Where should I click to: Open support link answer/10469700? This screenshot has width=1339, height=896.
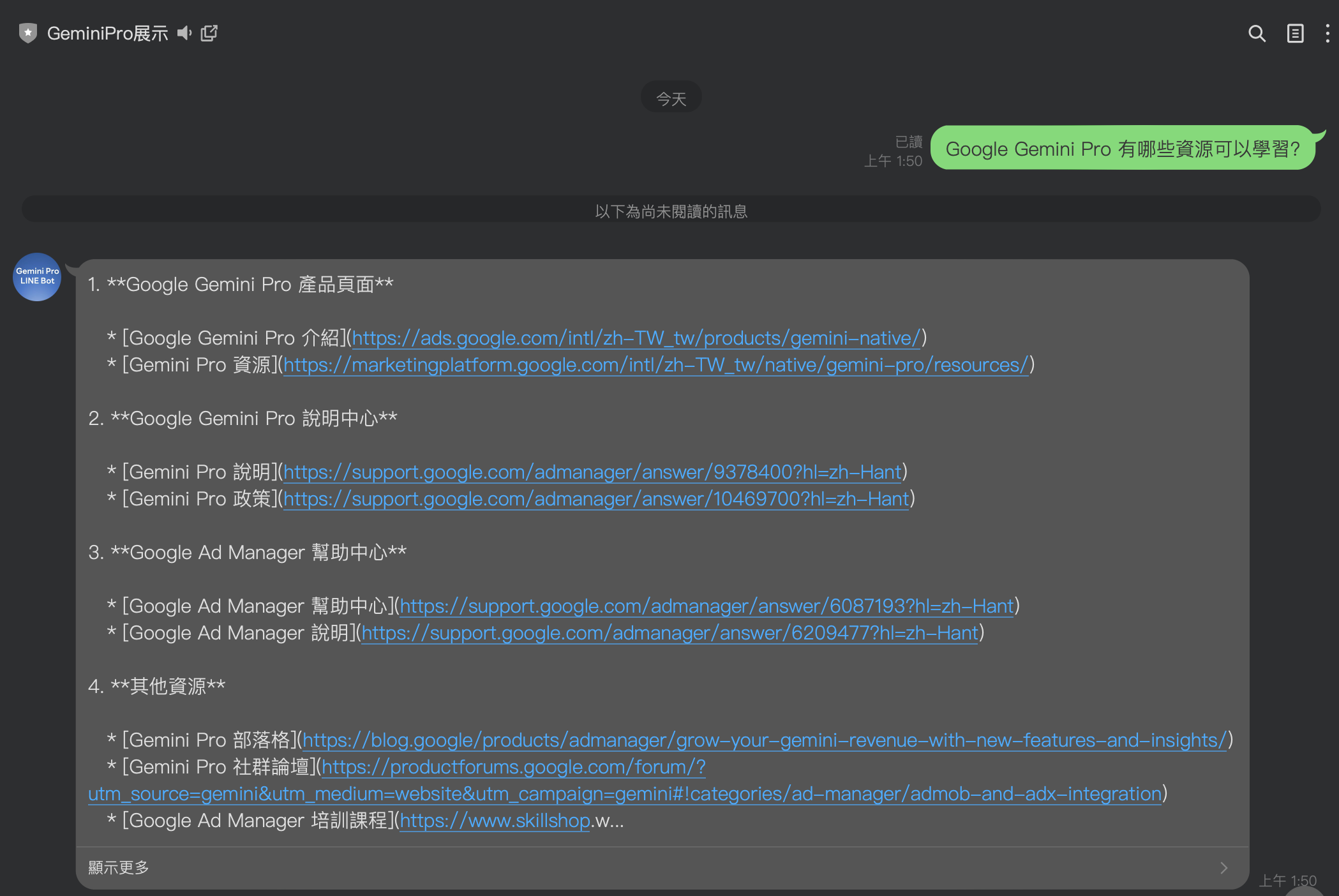(596, 498)
